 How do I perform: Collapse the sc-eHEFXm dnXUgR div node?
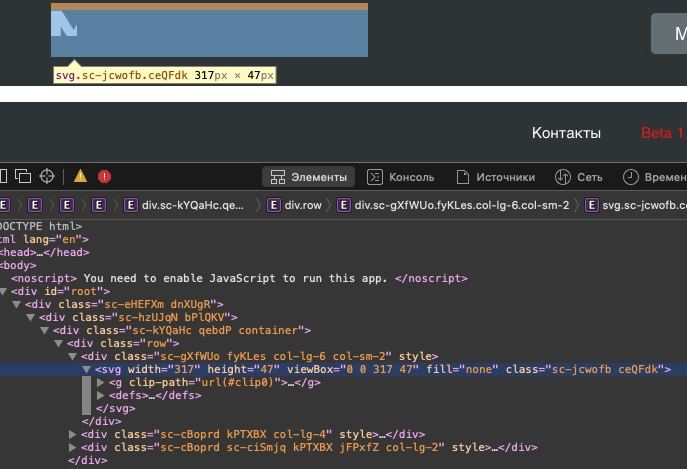(x=17, y=304)
